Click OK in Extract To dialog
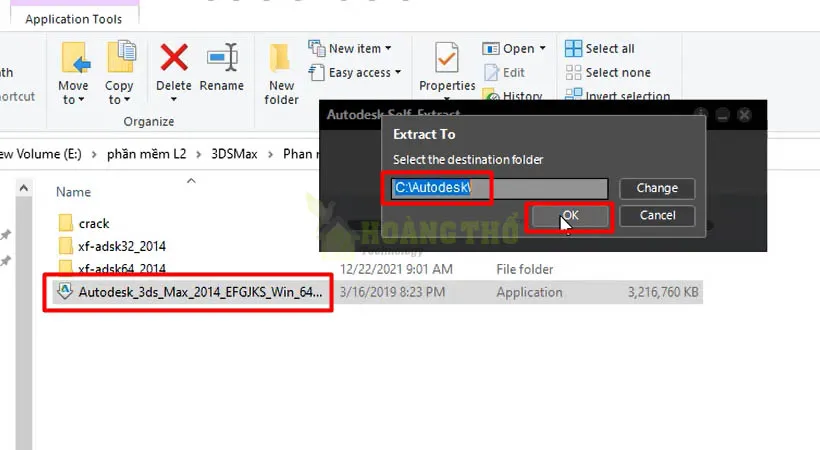 point(570,216)
